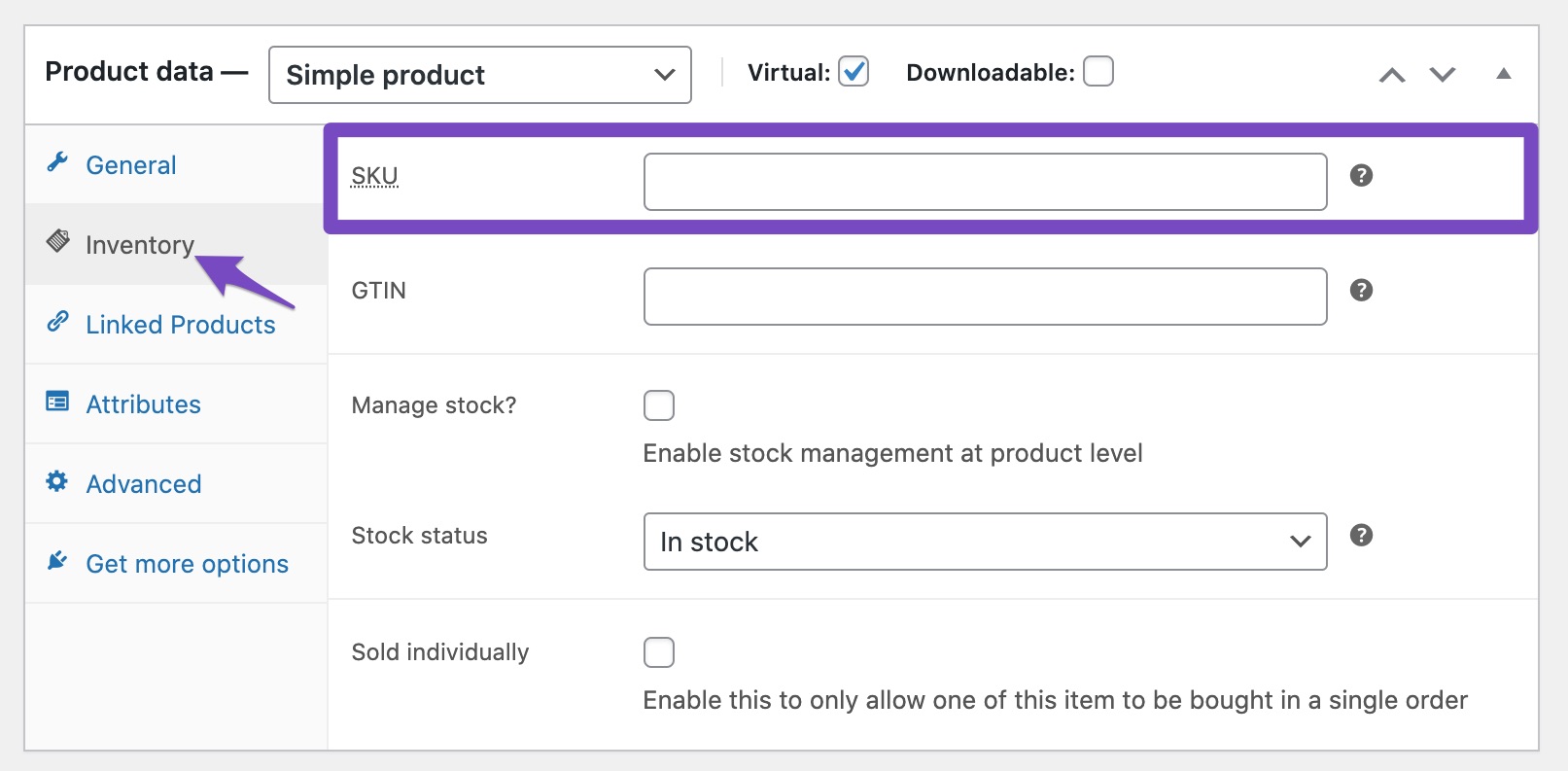The image size is (1568, 771).
Task: Click the chain link icon beside Linked Products
Action: point(57,322)
